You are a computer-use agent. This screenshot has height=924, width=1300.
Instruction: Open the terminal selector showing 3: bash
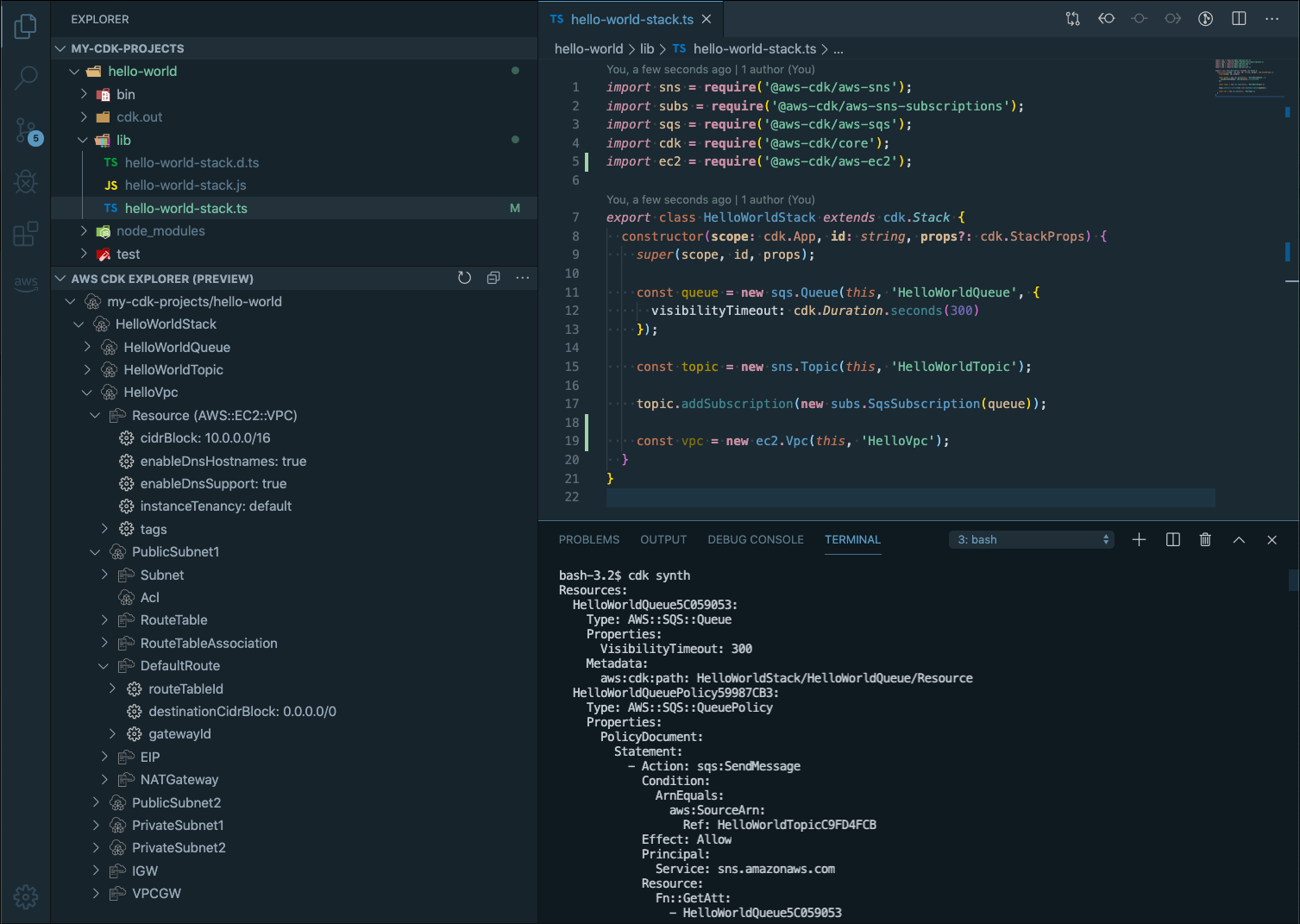pos(1032,538)
